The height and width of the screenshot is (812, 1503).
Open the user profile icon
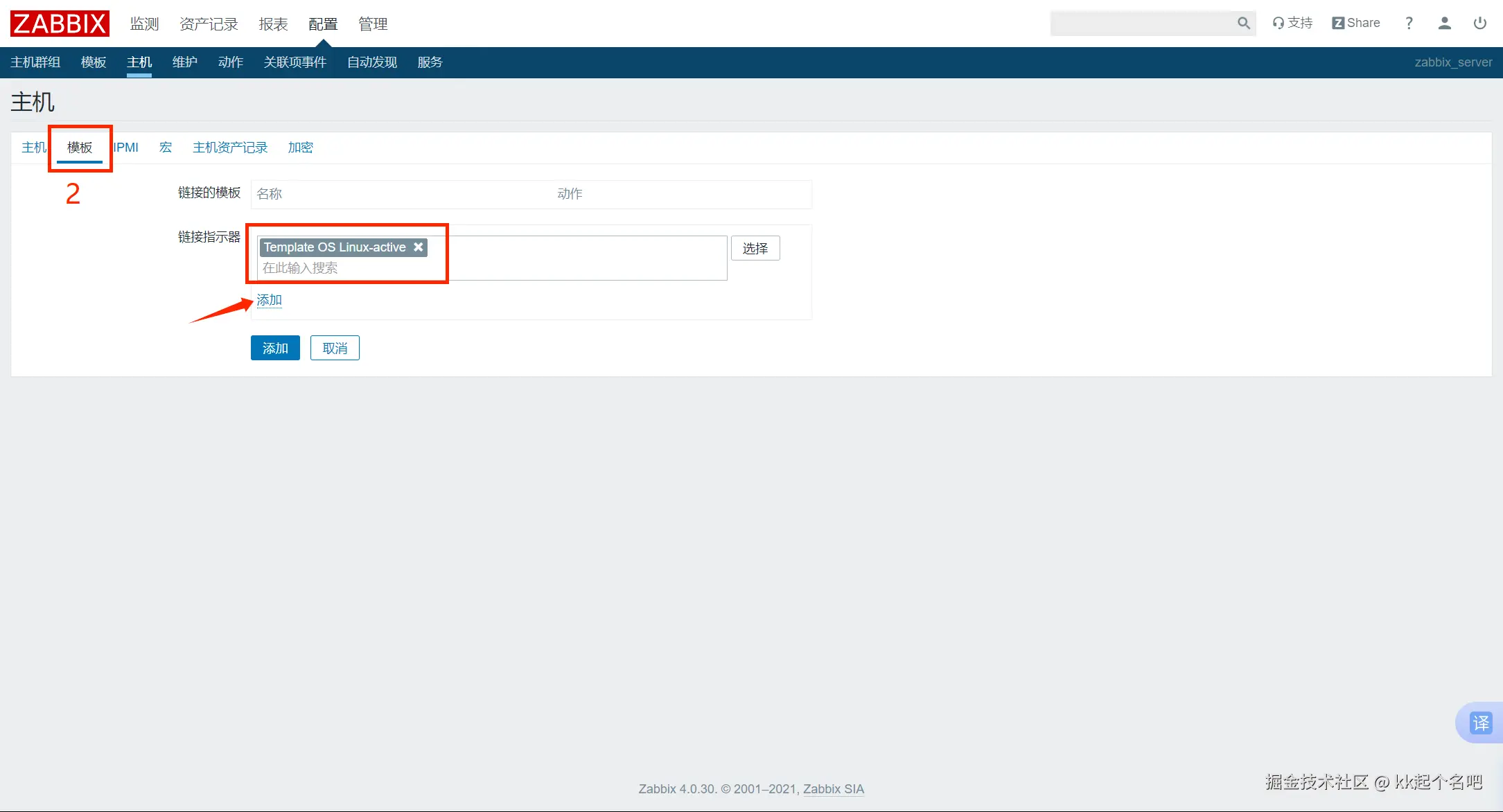(x=1444, y=23)
